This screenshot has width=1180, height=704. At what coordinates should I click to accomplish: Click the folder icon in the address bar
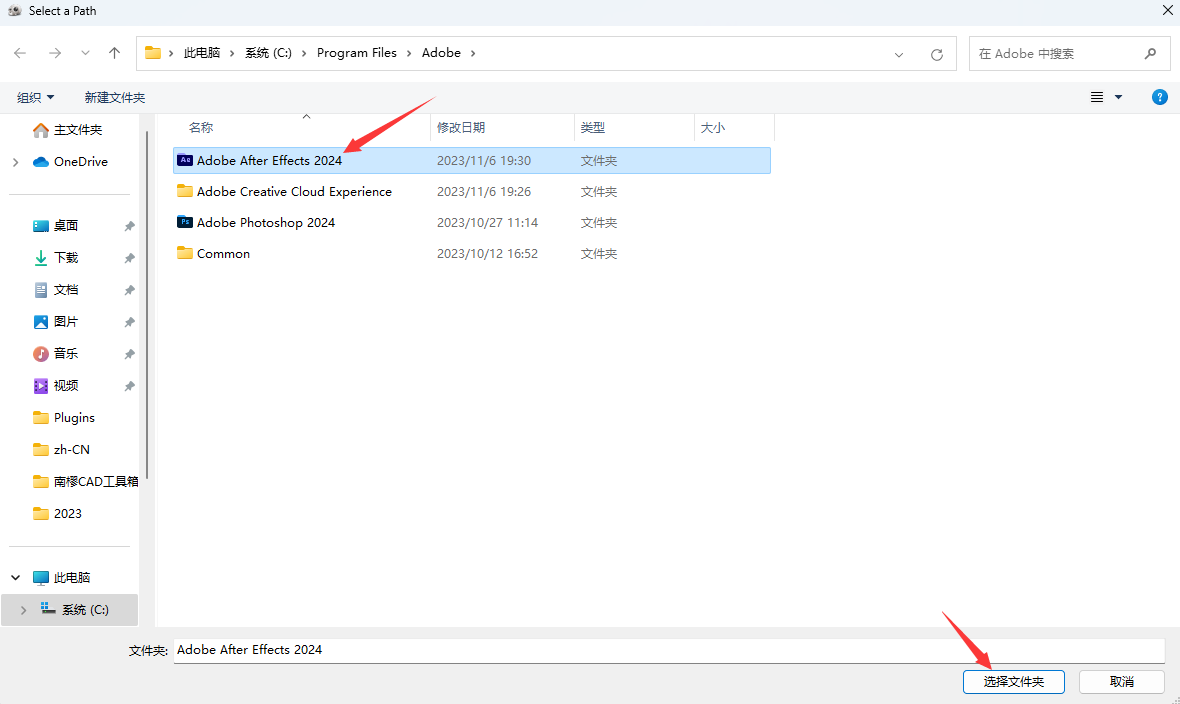(x=153, y=53)
